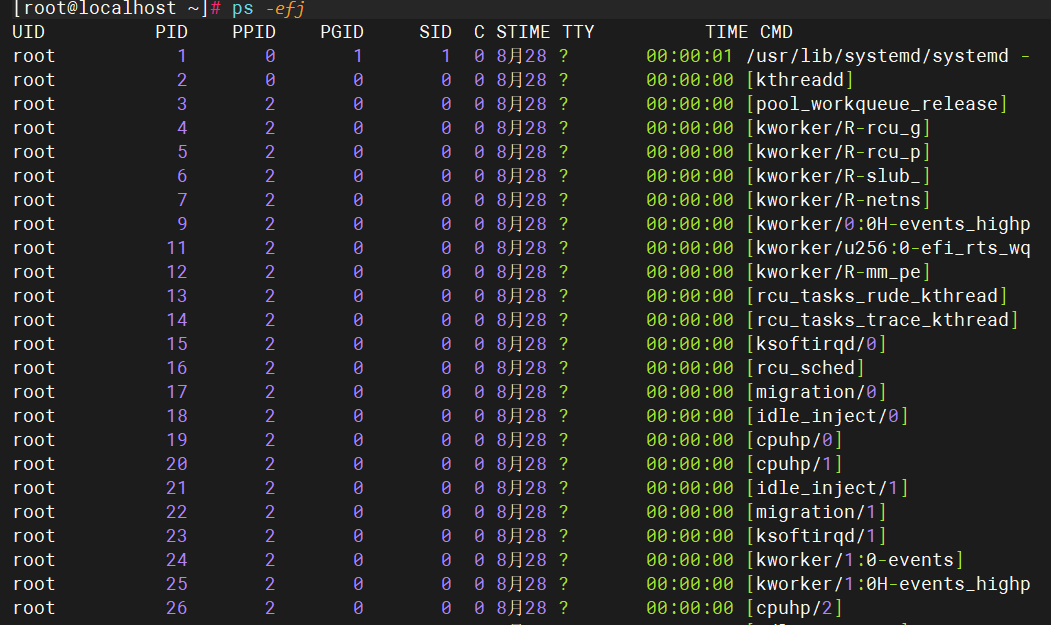The height and width of the screenshot is (625, 1051).
Task: Select the UID column header
Action: [x=27, y=31]
